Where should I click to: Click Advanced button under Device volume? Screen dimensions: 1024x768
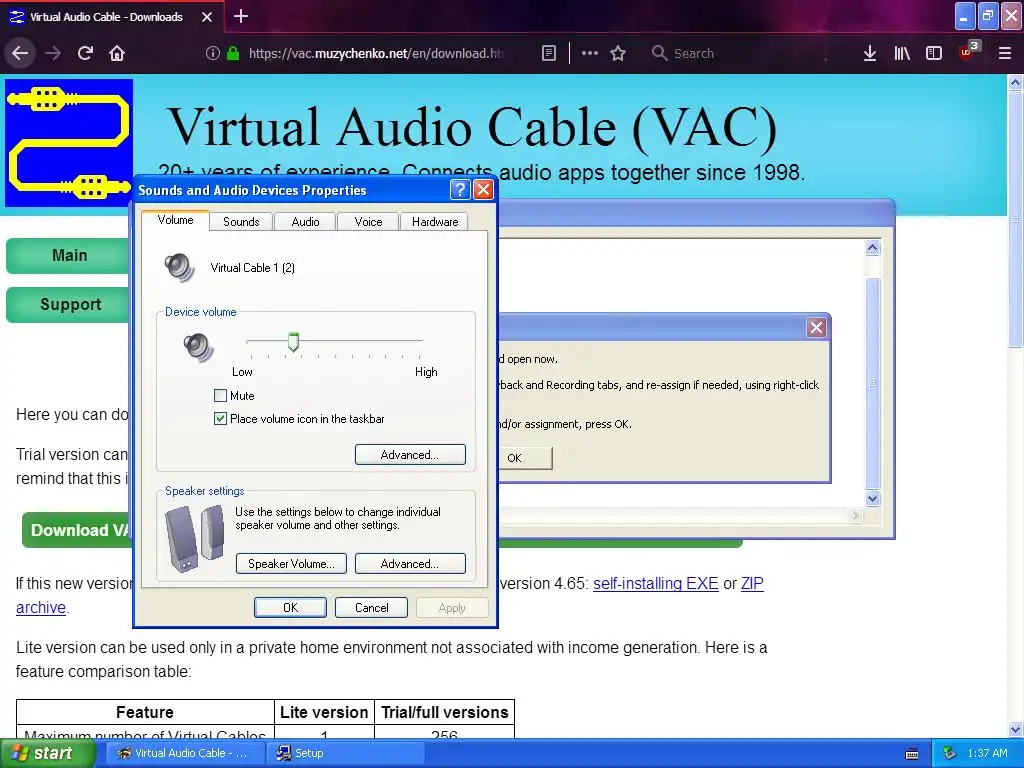click(410, 455)
